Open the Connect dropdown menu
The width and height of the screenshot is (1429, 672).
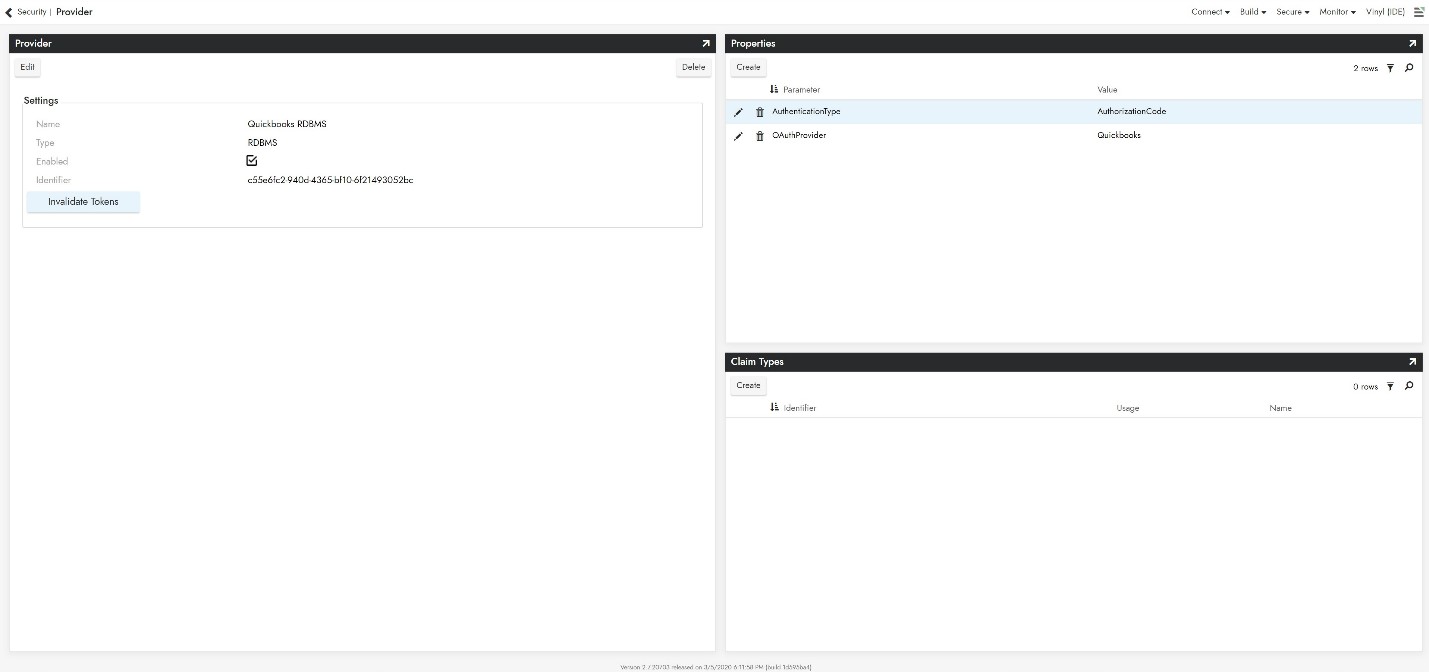pyautogui.click(x=1210, y=12)
